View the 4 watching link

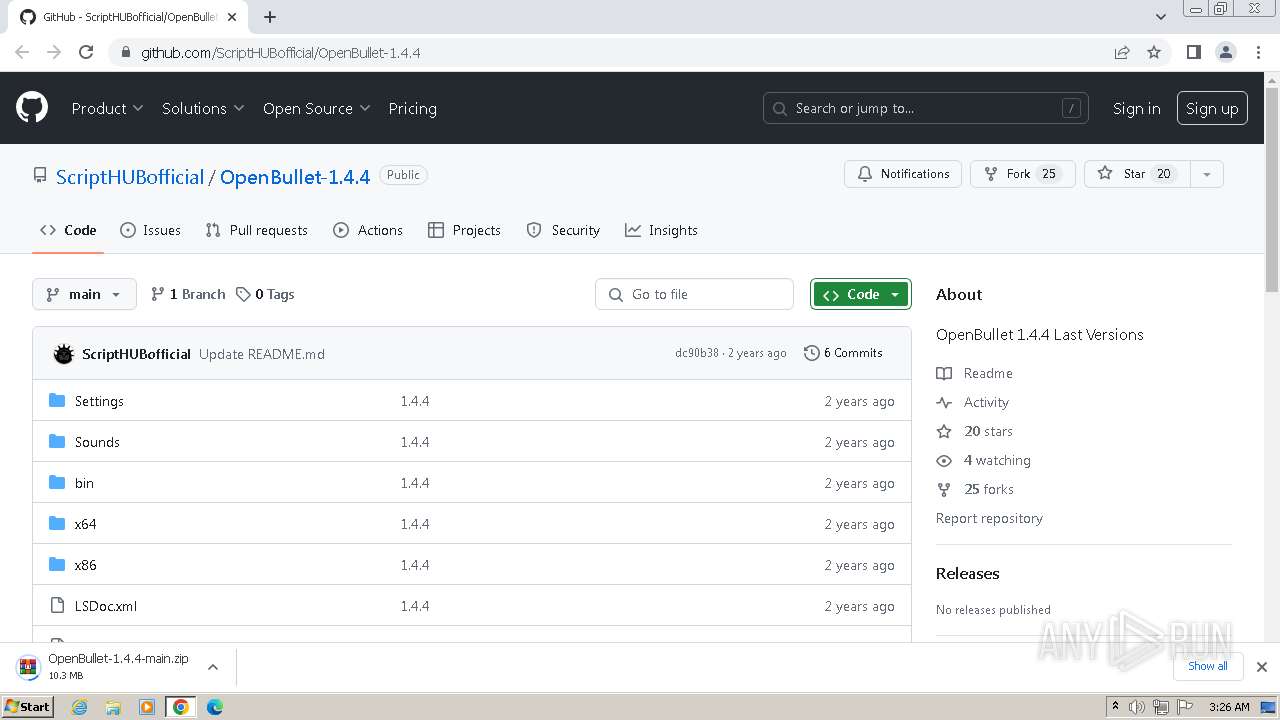pos(984,460)
